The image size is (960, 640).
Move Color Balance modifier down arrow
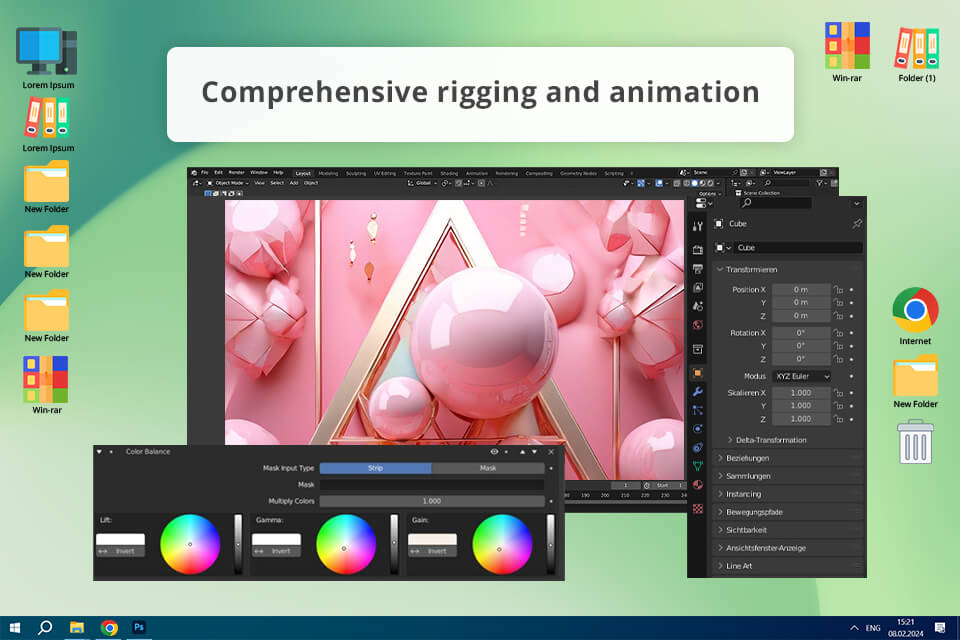pyautogui.click(x=534, y=452)
